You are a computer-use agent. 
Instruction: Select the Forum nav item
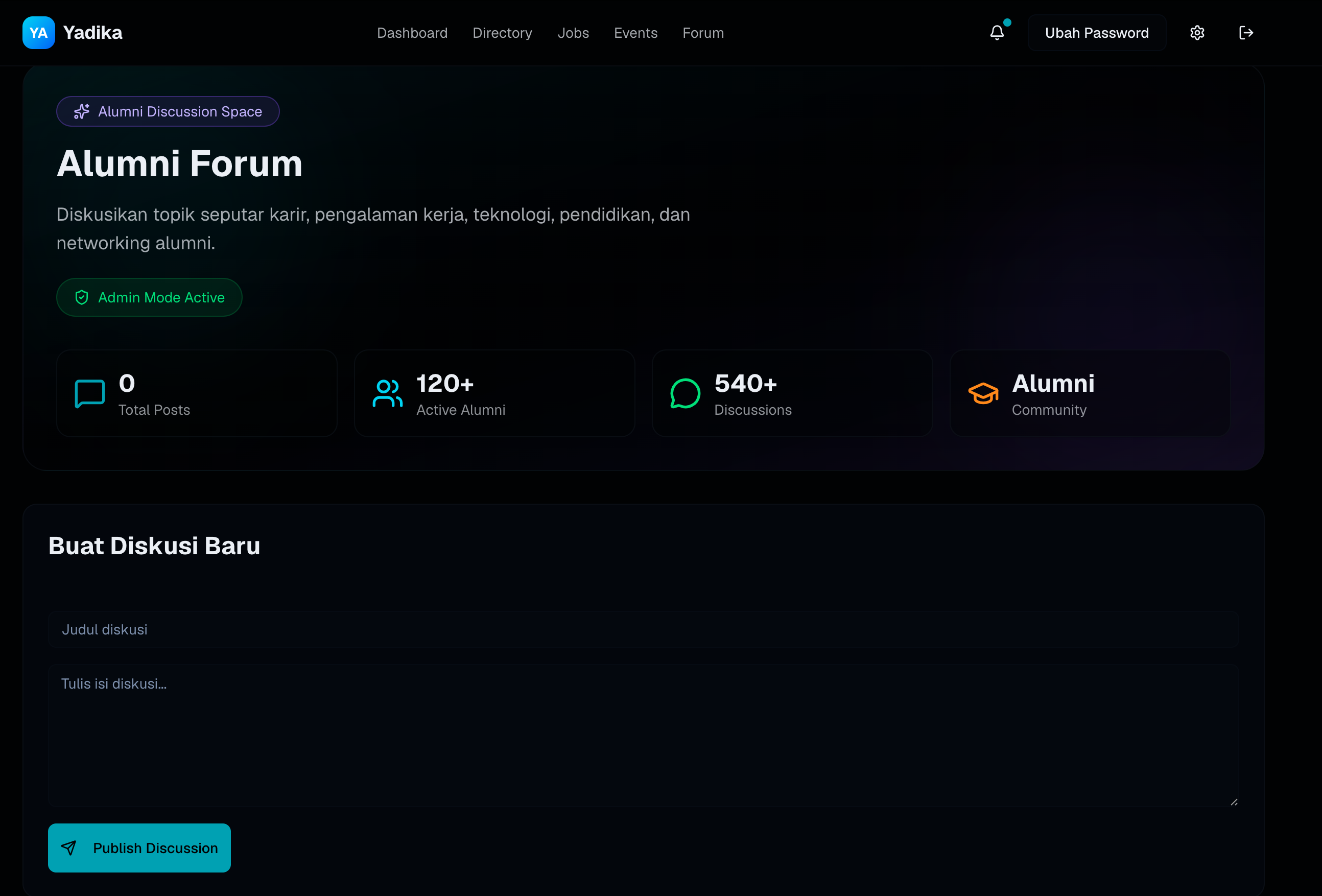tap(703, 33)
